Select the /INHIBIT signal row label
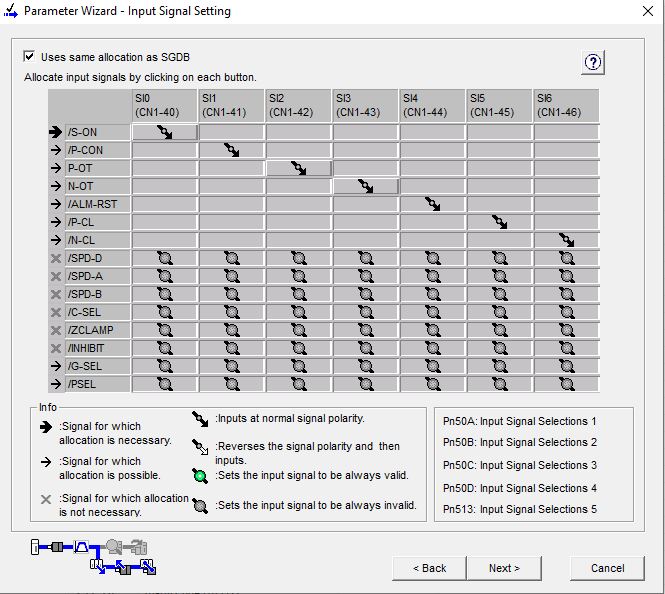The width and height of the screenshot is (665, 594). pos(98,348)
